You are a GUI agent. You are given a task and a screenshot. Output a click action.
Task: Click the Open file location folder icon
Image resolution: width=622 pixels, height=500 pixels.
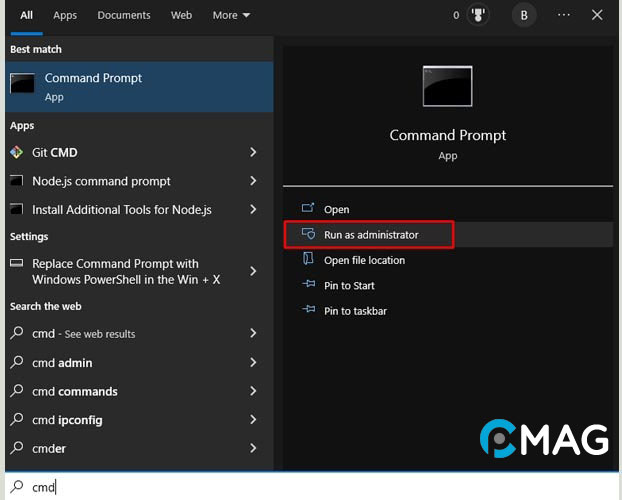pyautogui.click(x=309, y=260)
